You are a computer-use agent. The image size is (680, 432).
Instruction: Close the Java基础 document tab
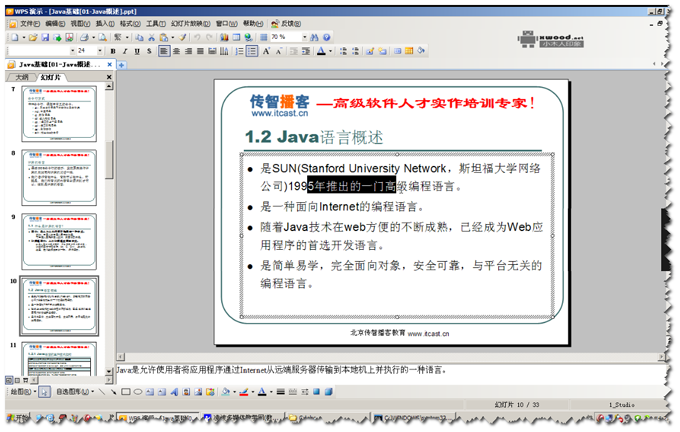tap(109, 65)
